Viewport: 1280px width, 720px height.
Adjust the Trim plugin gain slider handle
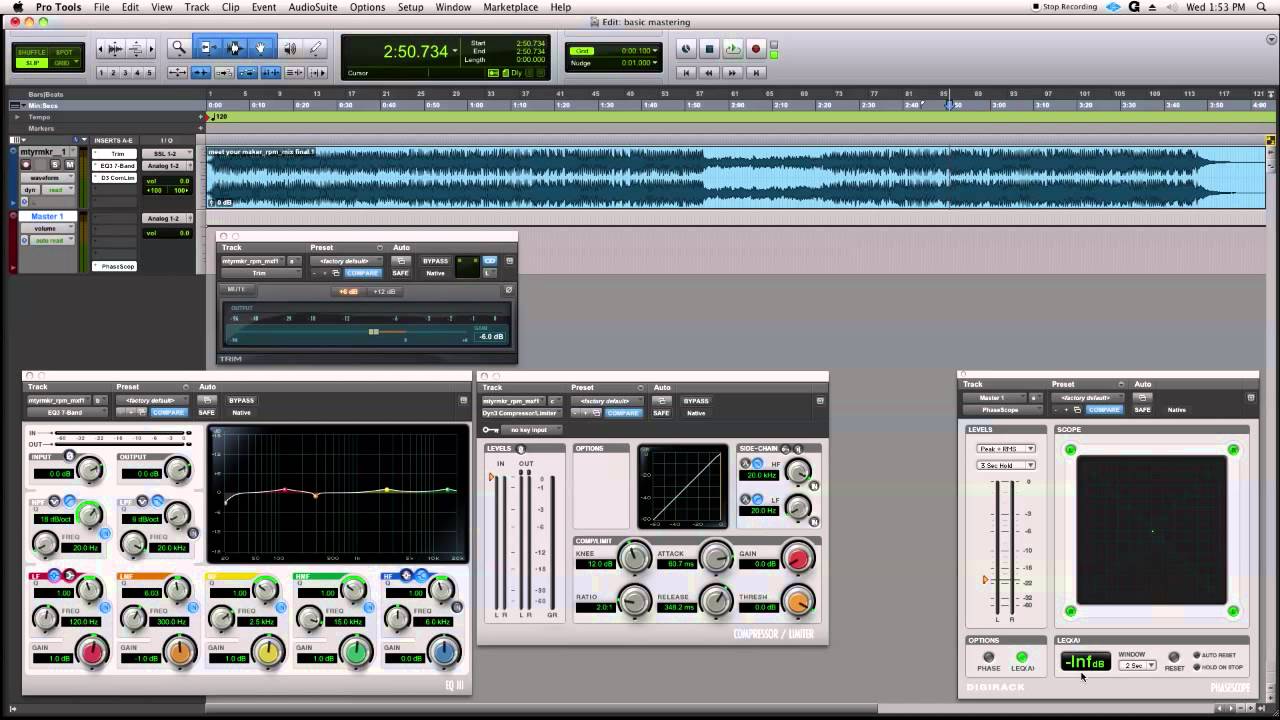click(x=373, y=331)
